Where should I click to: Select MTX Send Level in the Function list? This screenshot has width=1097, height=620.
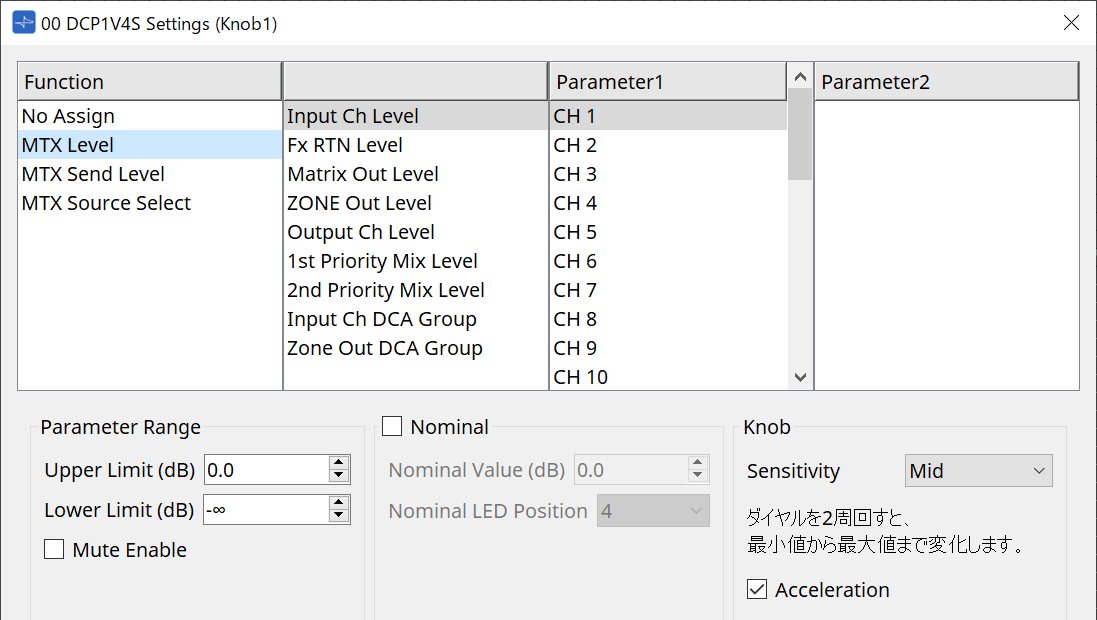pos(92,173)
